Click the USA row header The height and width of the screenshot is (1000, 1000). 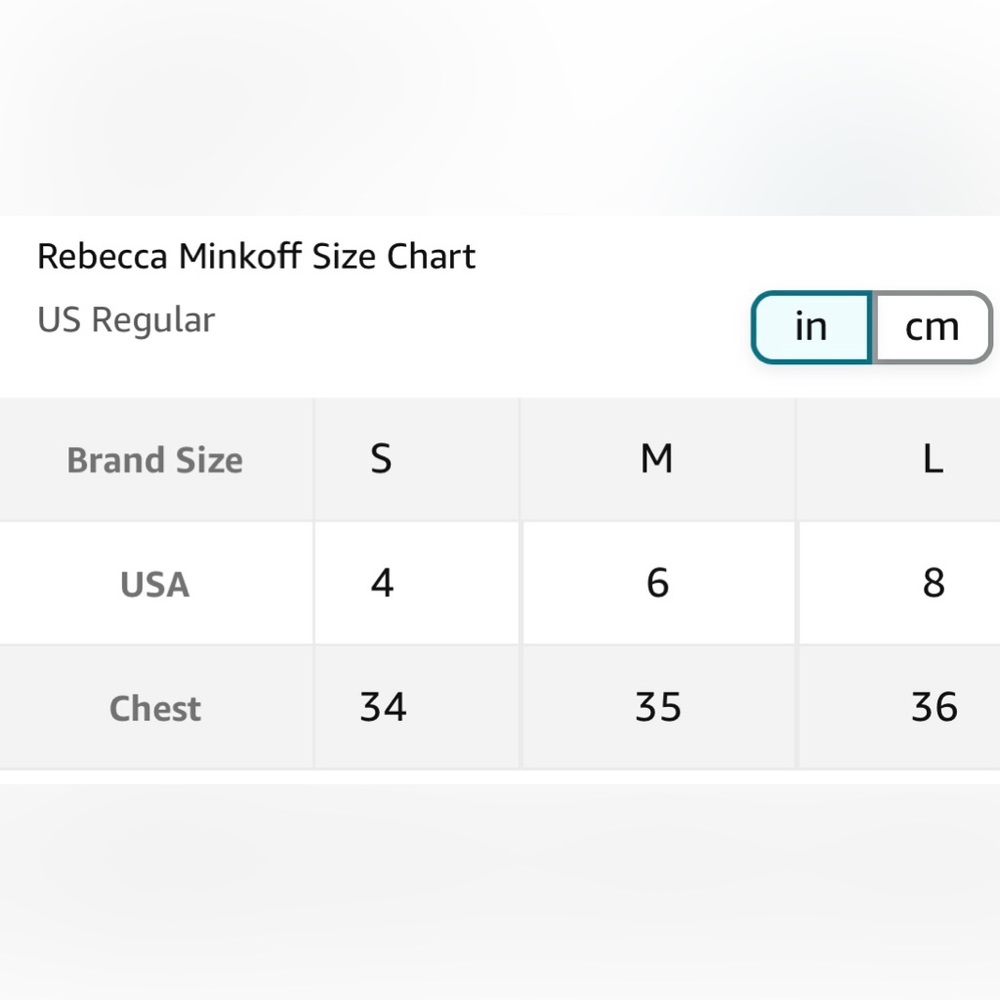coord(155,584)
